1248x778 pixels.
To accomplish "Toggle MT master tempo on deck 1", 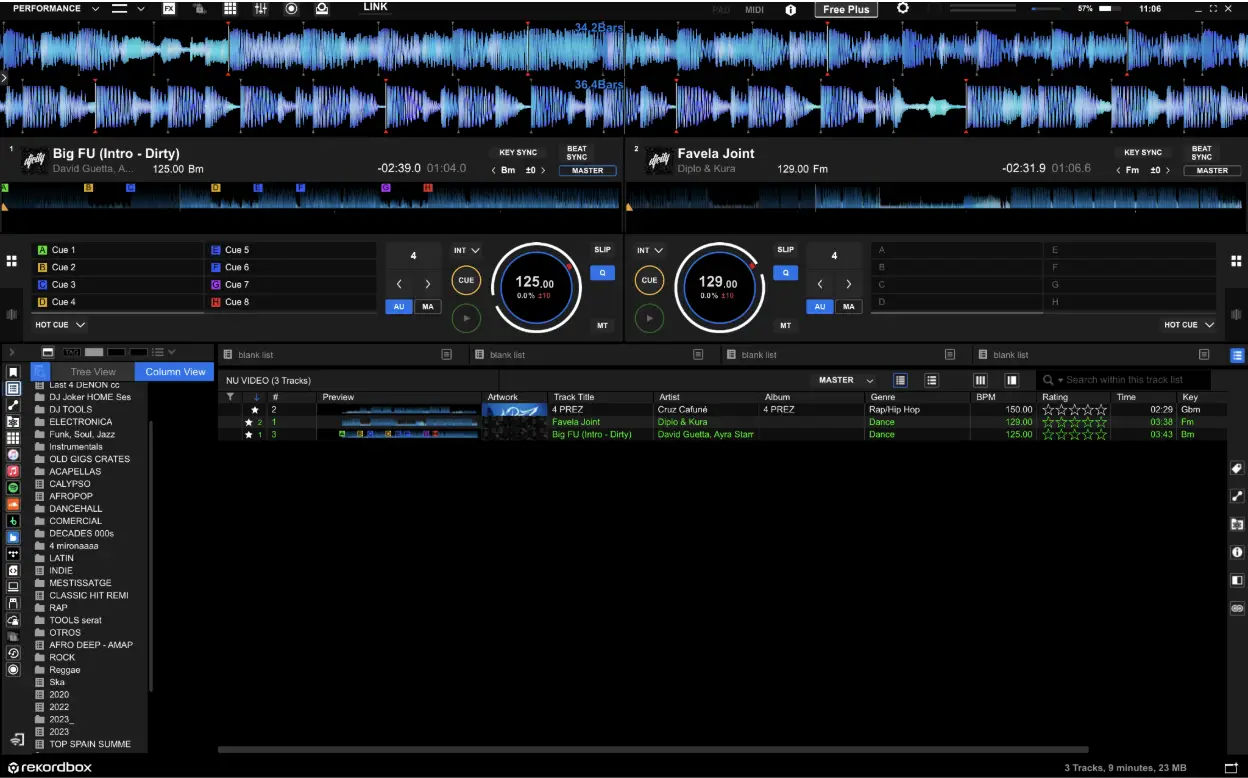I will [x=602, y=325].
